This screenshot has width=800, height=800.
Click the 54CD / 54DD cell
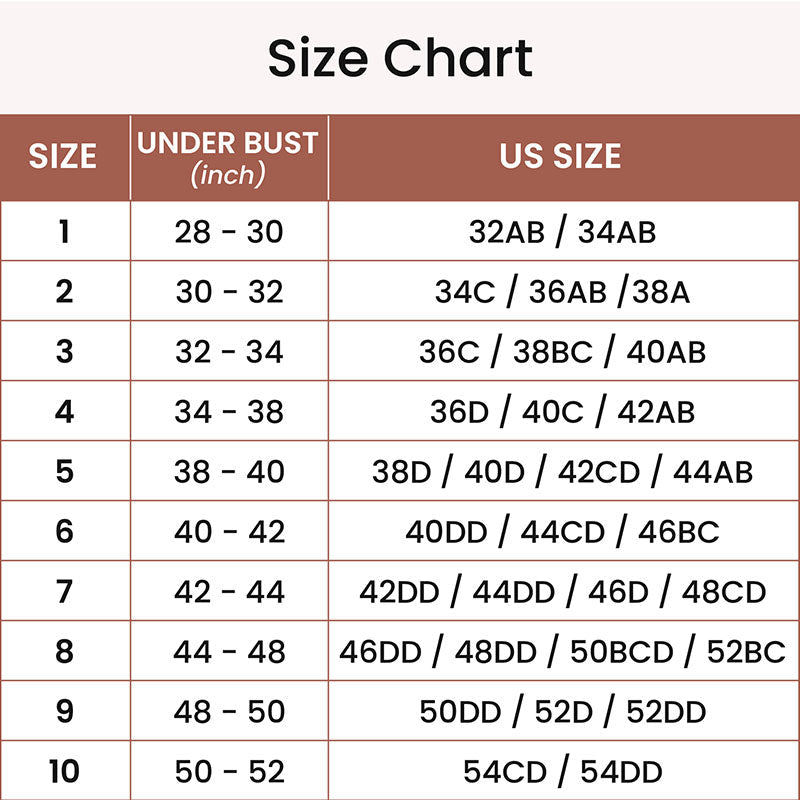tap(562, 772)
